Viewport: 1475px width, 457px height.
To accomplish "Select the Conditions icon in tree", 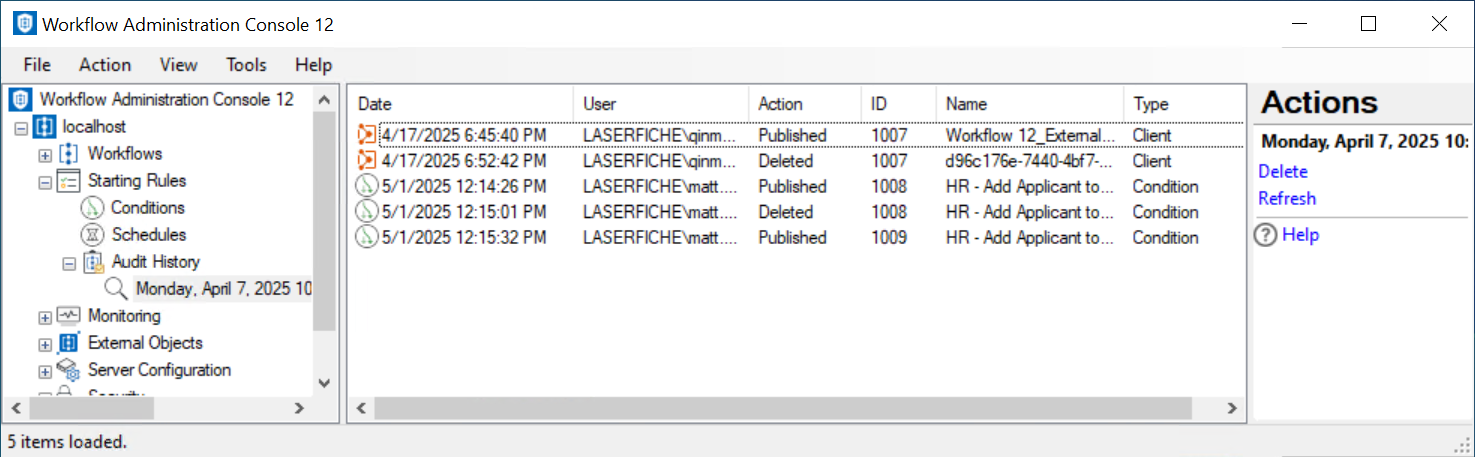I will 93,208.
